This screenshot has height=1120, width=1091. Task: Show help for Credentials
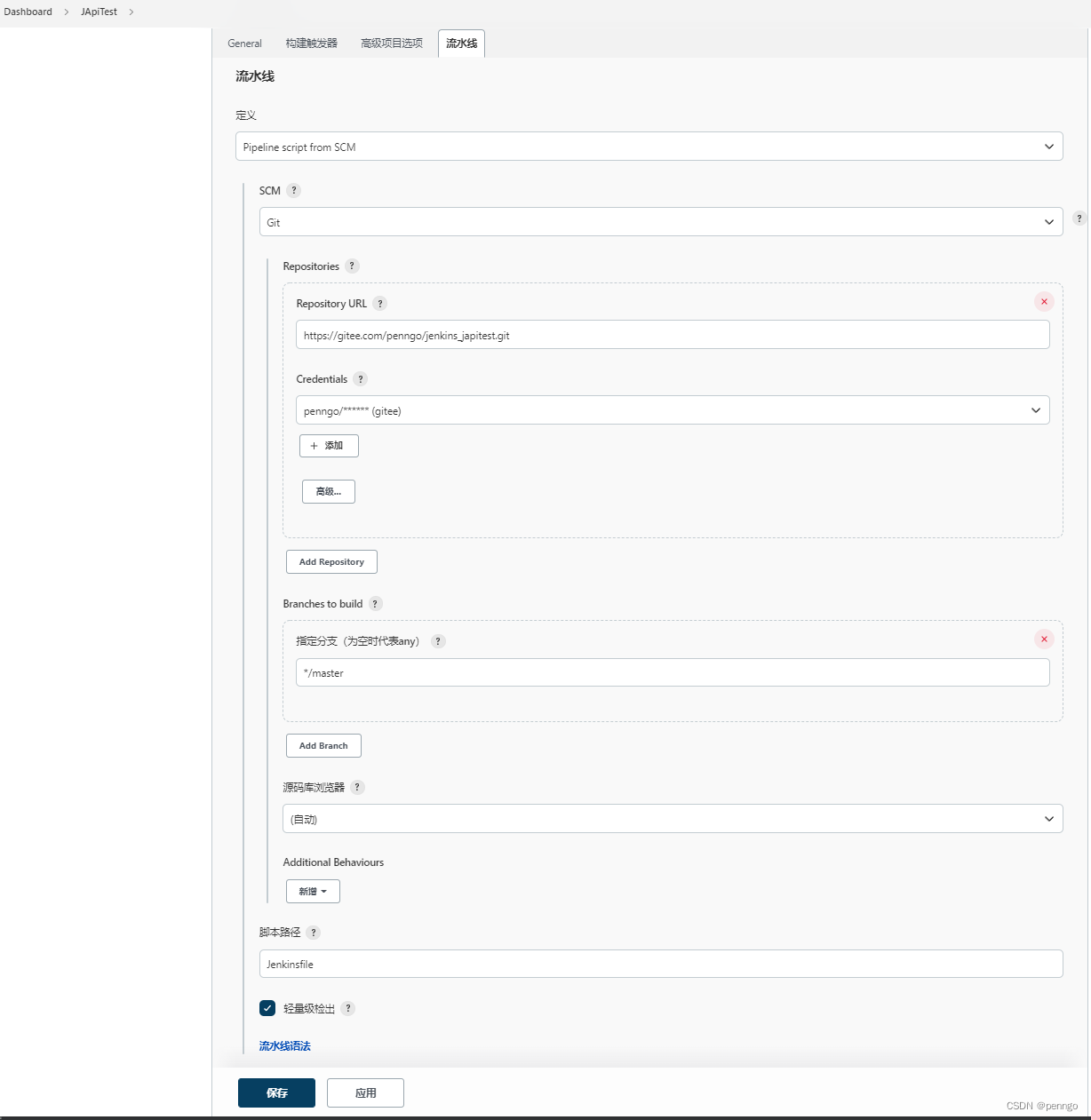click(x=360, y=378)
